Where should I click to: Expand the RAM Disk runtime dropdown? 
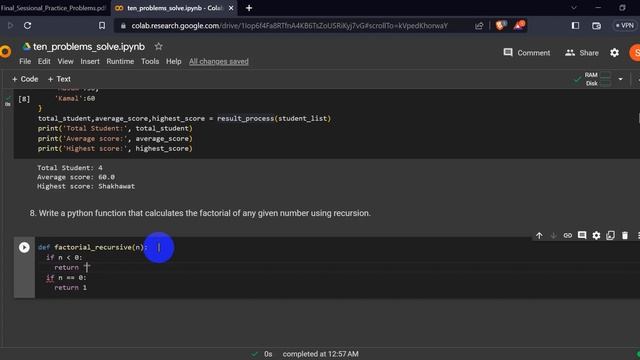tap(620, 79)
